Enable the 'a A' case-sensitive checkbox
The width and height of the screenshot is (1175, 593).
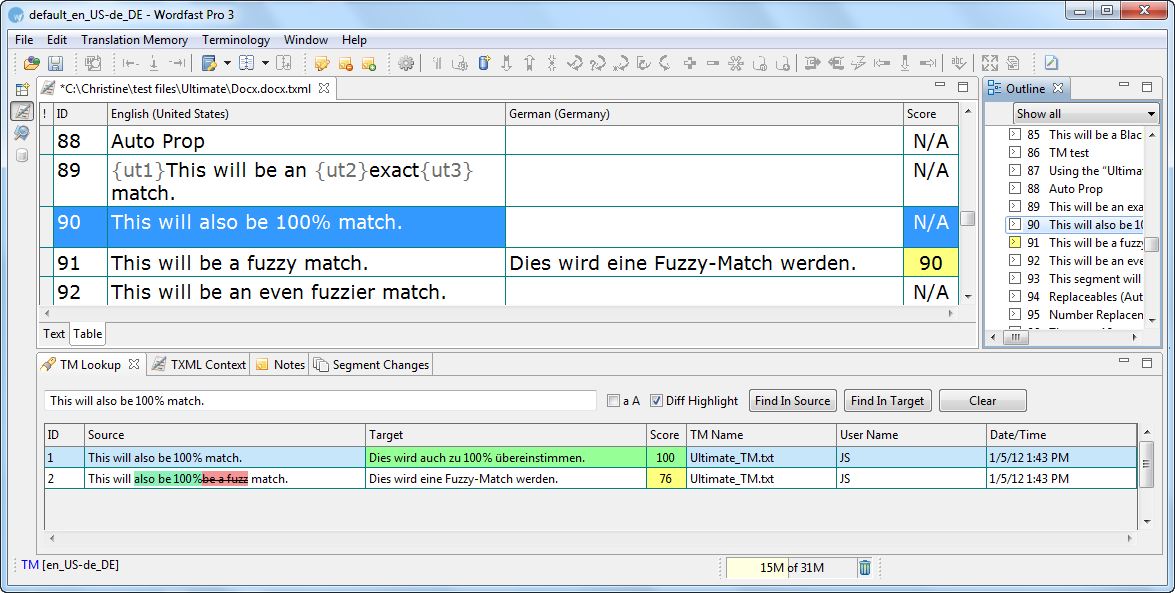tap(613, 401)
